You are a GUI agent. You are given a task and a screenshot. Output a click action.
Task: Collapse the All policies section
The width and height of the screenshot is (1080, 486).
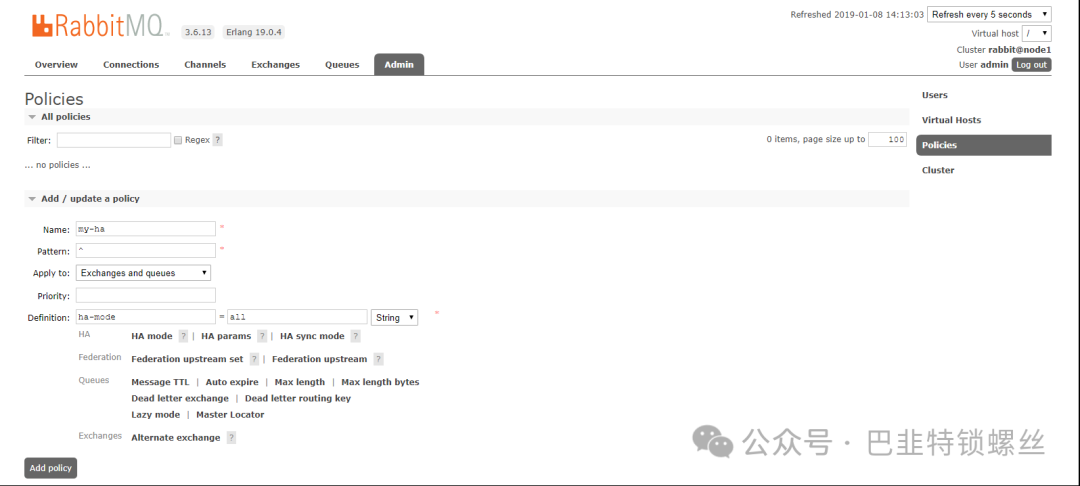point(32,117)
